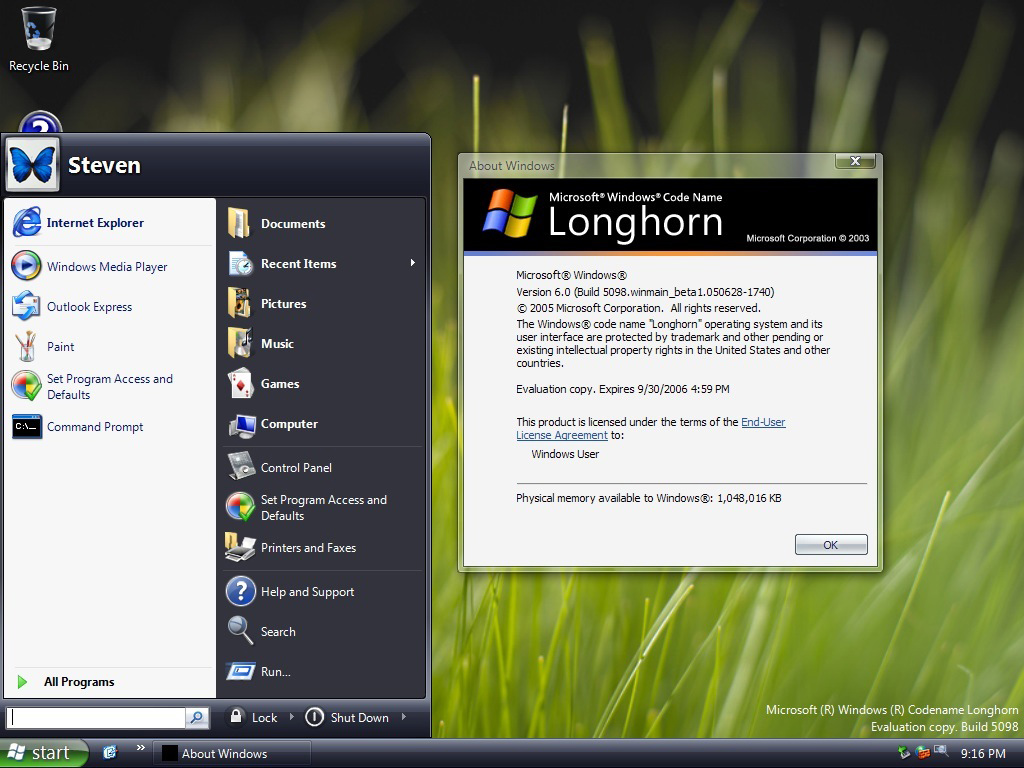
Task: Open Control Panel from the Start menu
Action: 295,468
